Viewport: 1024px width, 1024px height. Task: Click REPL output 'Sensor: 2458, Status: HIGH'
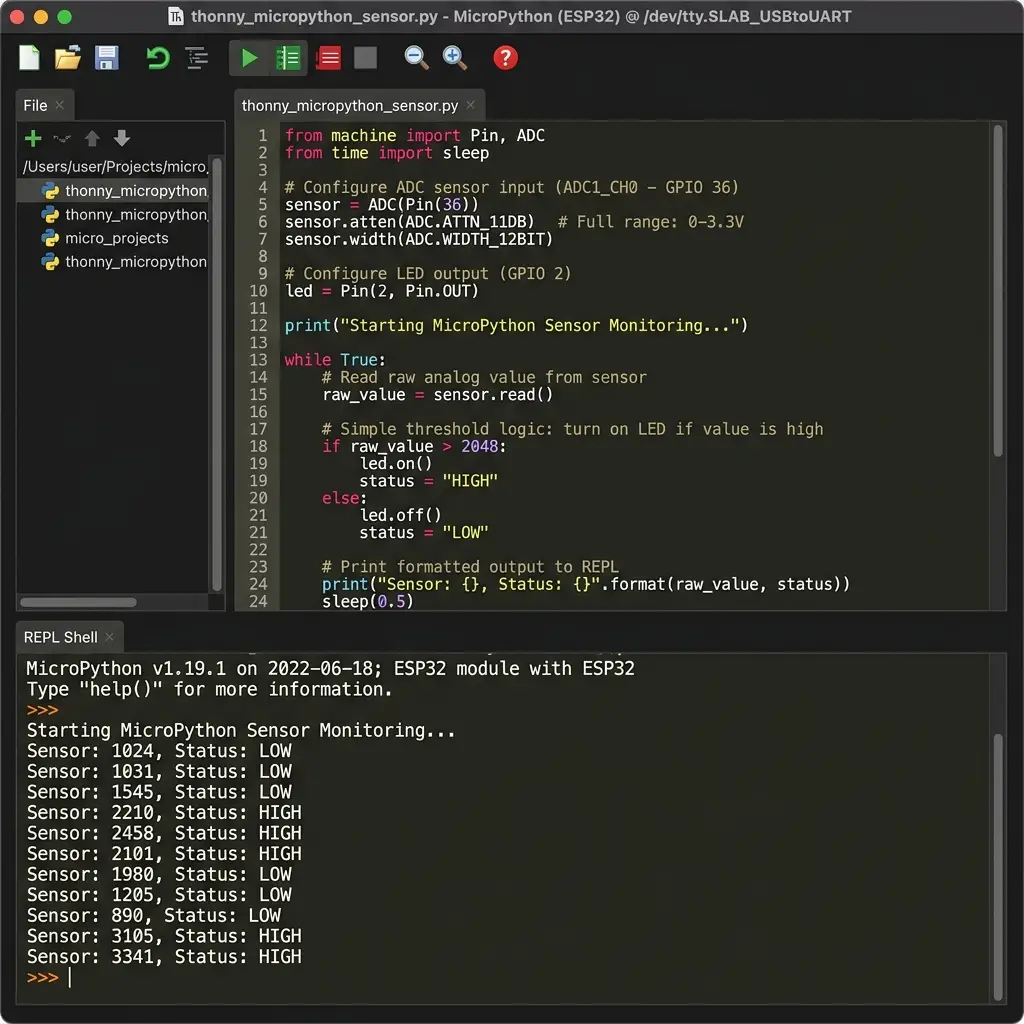point(165,833)
